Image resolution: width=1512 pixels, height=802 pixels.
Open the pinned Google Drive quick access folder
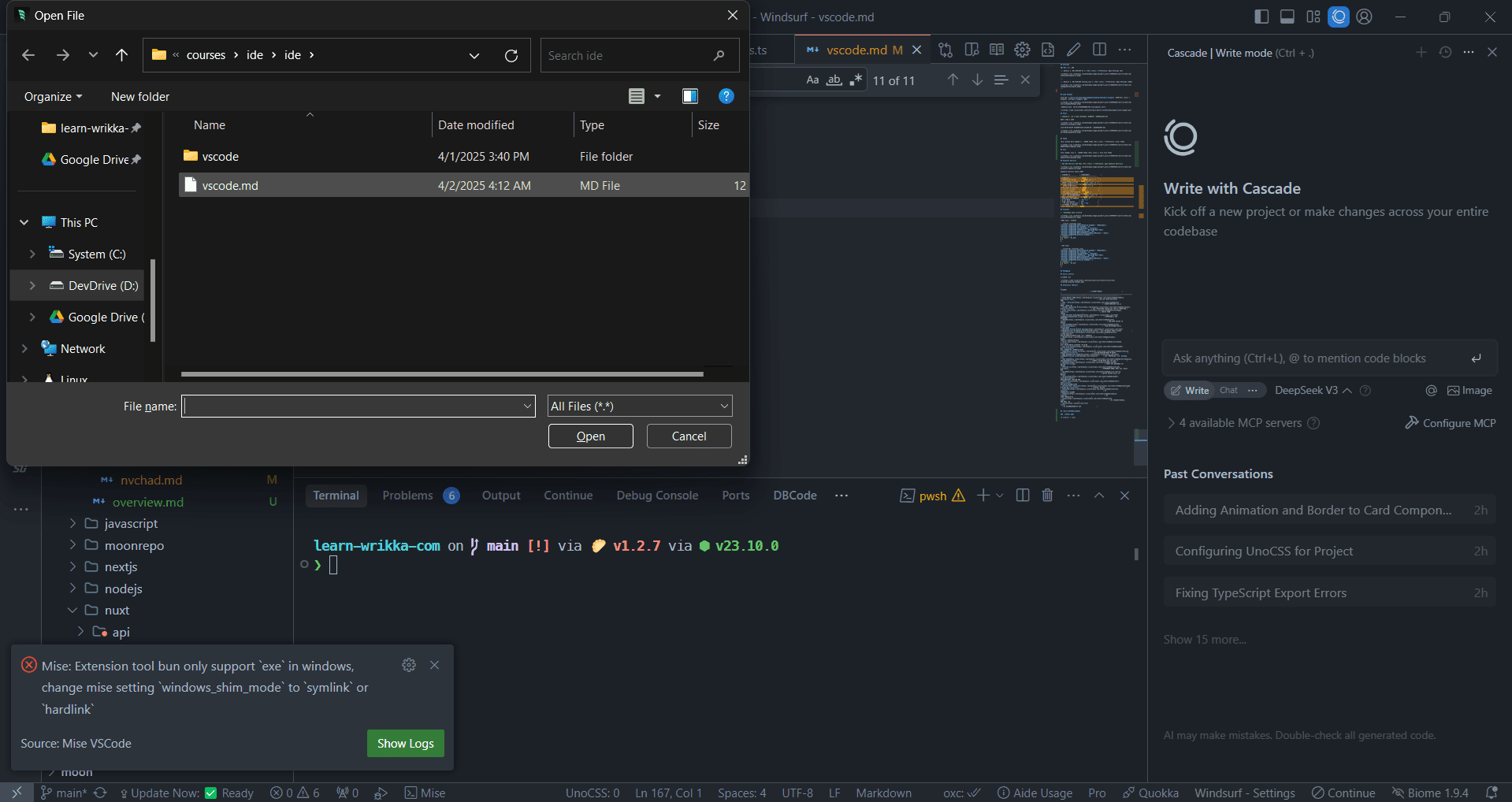[91, 159]
